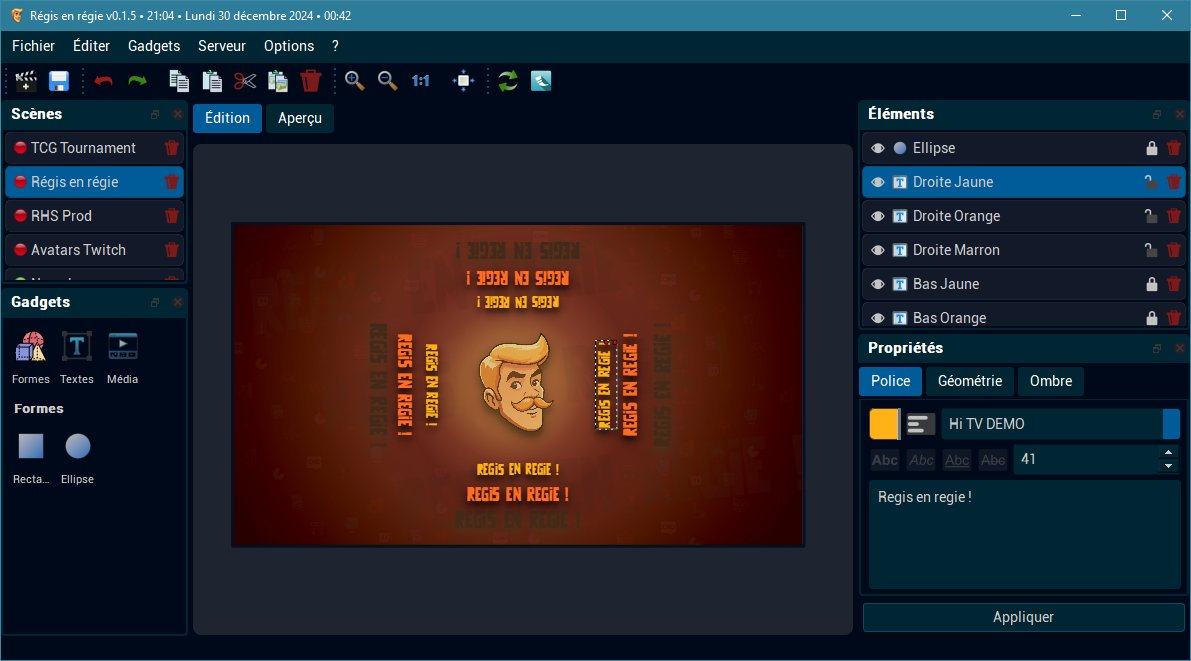Lock the Droite Orange element
Image resolution: width=1191 pixels, height=661 pixels.
[1152, 216]
